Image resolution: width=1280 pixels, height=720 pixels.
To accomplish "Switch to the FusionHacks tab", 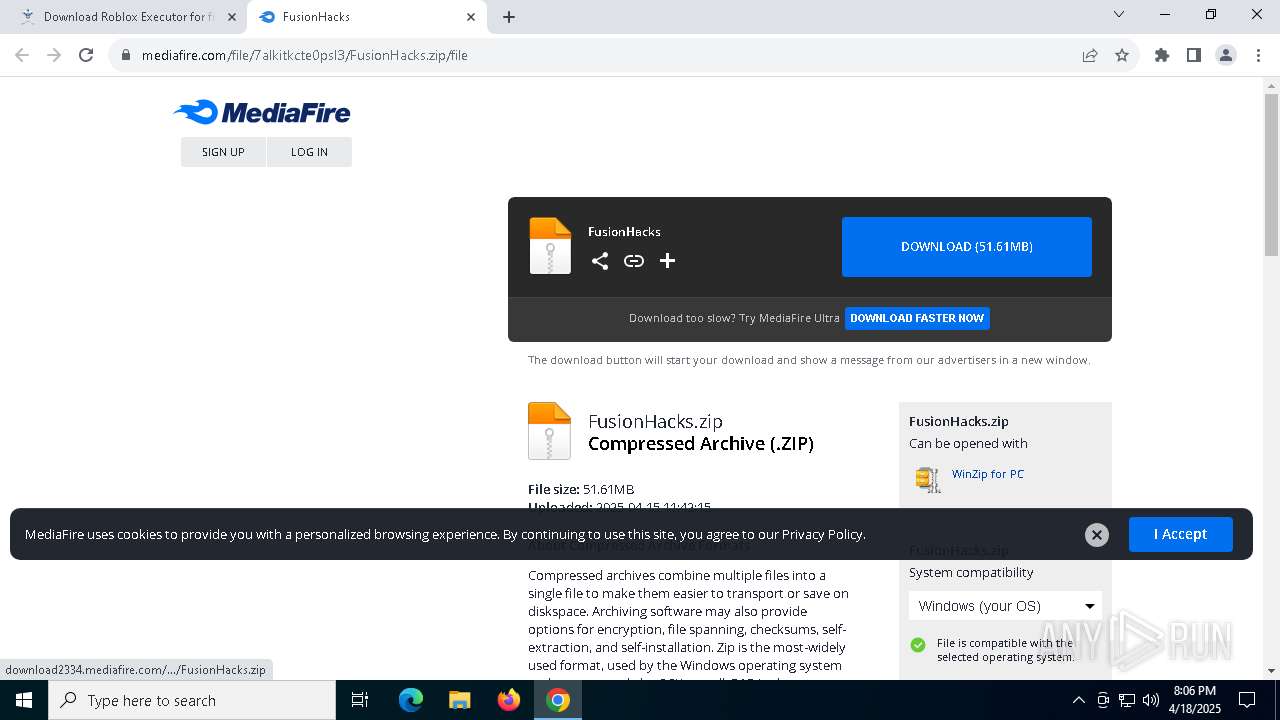I will [x=368, y=17].
